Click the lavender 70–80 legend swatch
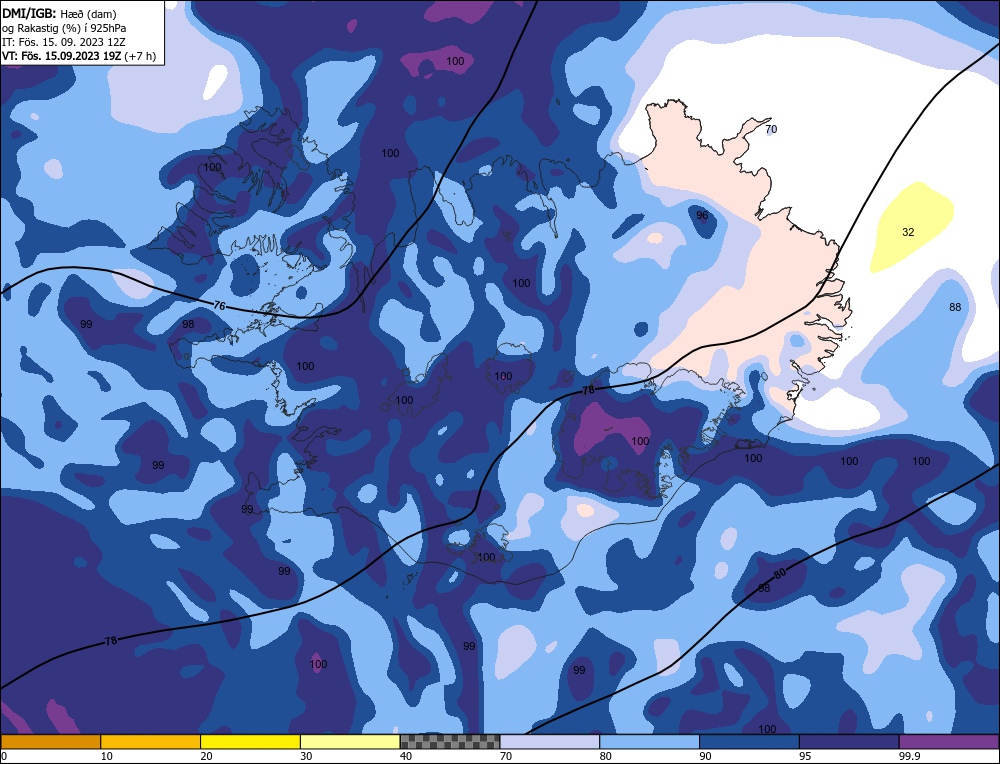 [x=550, y=742]
